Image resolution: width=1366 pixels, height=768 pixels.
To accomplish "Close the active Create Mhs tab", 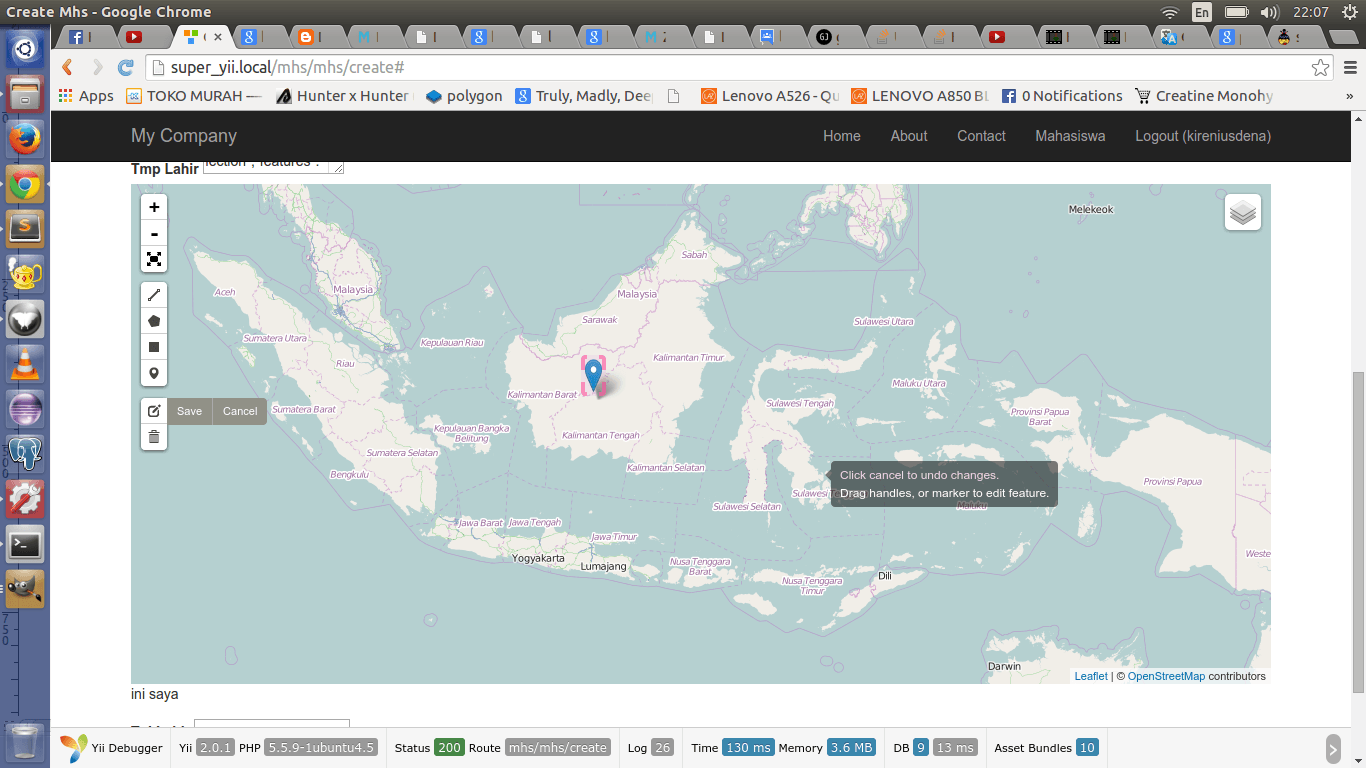I will coord(217,37).
